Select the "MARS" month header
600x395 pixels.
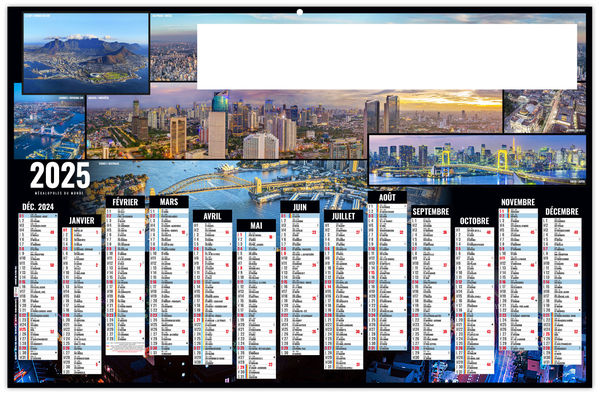coord(169,202)
